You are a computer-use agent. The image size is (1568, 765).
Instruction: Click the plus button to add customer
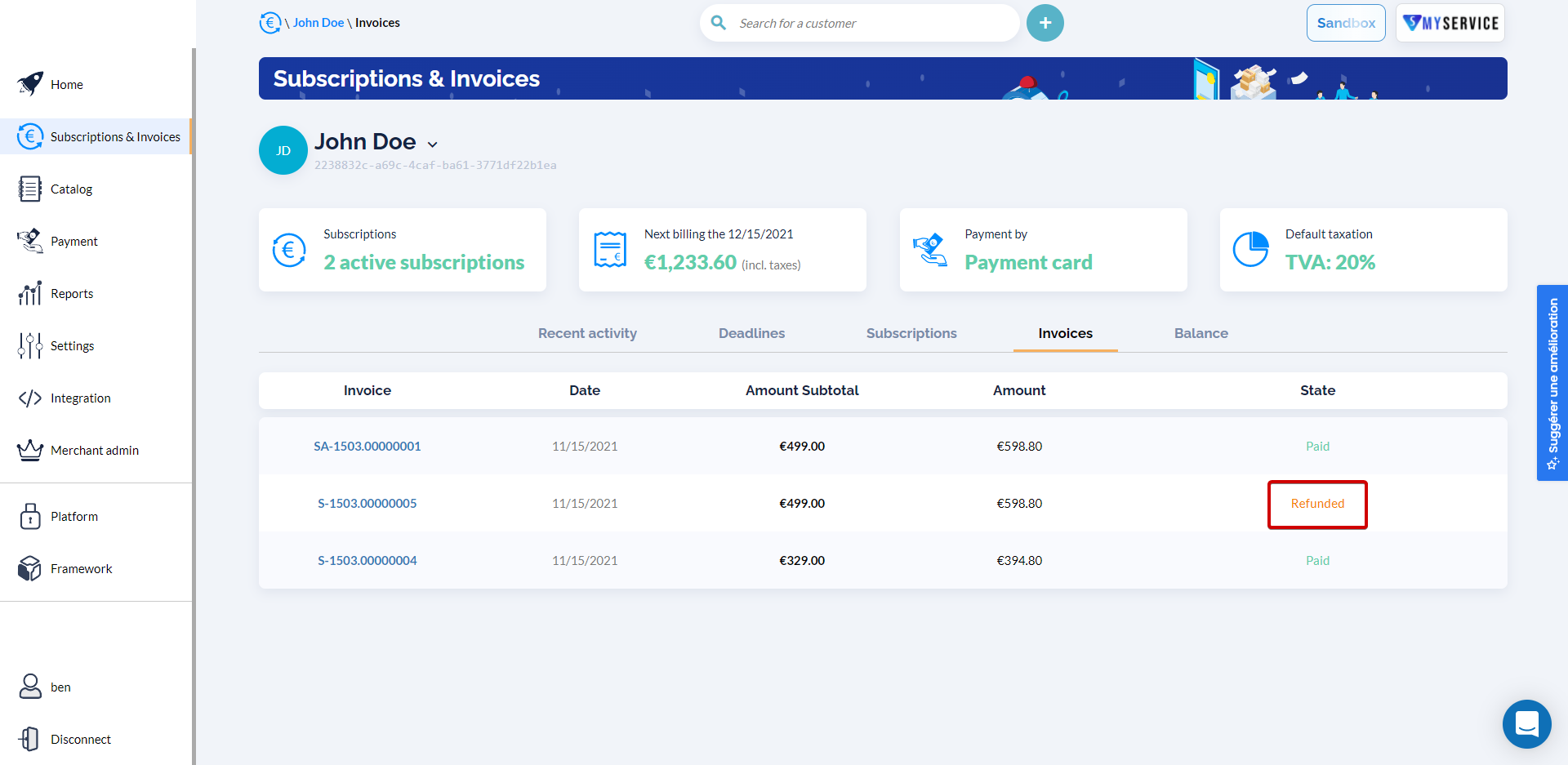[x=1045, y=23]
